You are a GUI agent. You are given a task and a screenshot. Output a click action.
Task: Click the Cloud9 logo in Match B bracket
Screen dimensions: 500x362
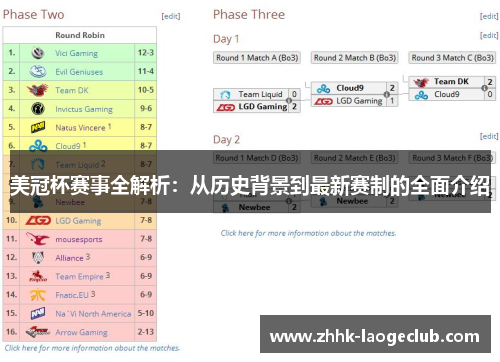(x=323, y=89)
